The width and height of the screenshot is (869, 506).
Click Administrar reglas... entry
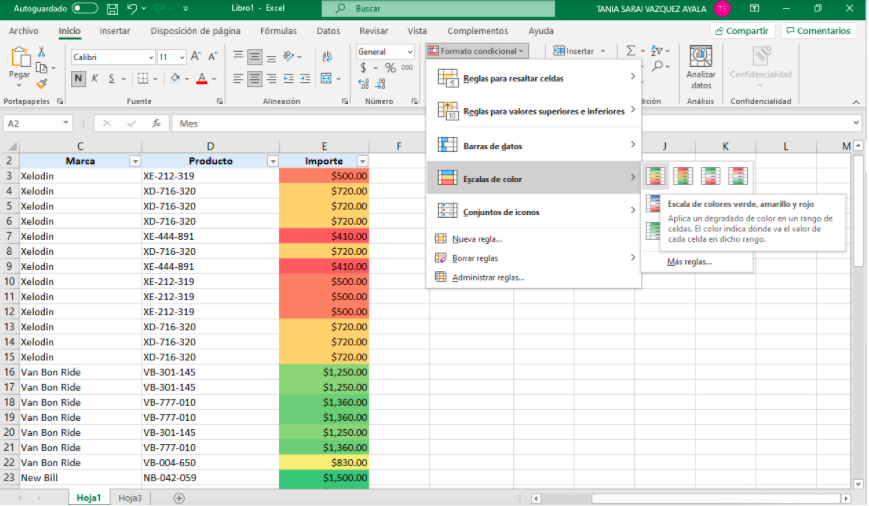[488, 277]
